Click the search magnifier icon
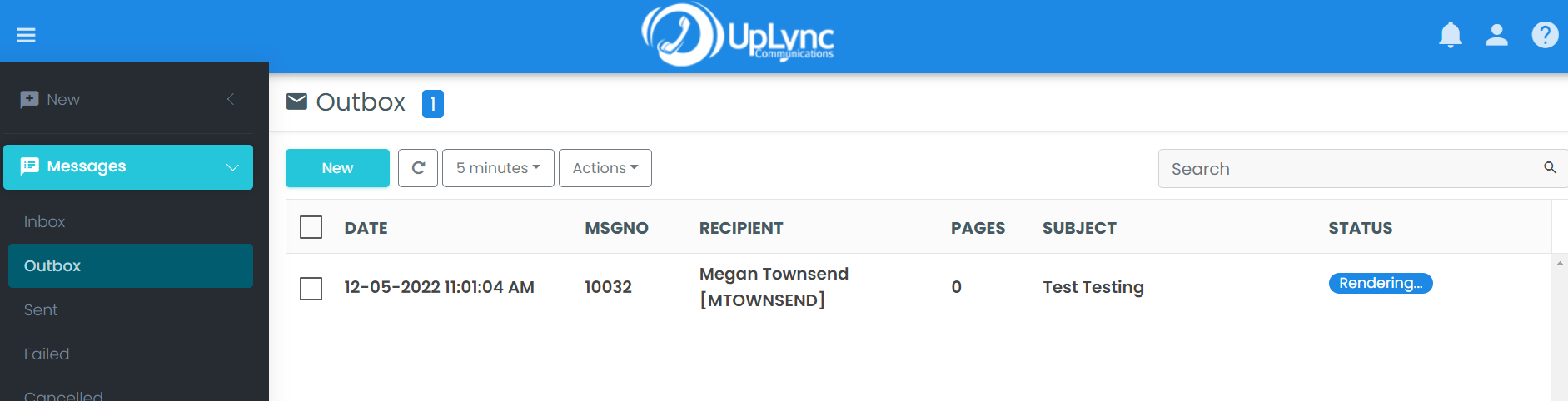Screen dimensions: 1568x401 click(1550, 168)
